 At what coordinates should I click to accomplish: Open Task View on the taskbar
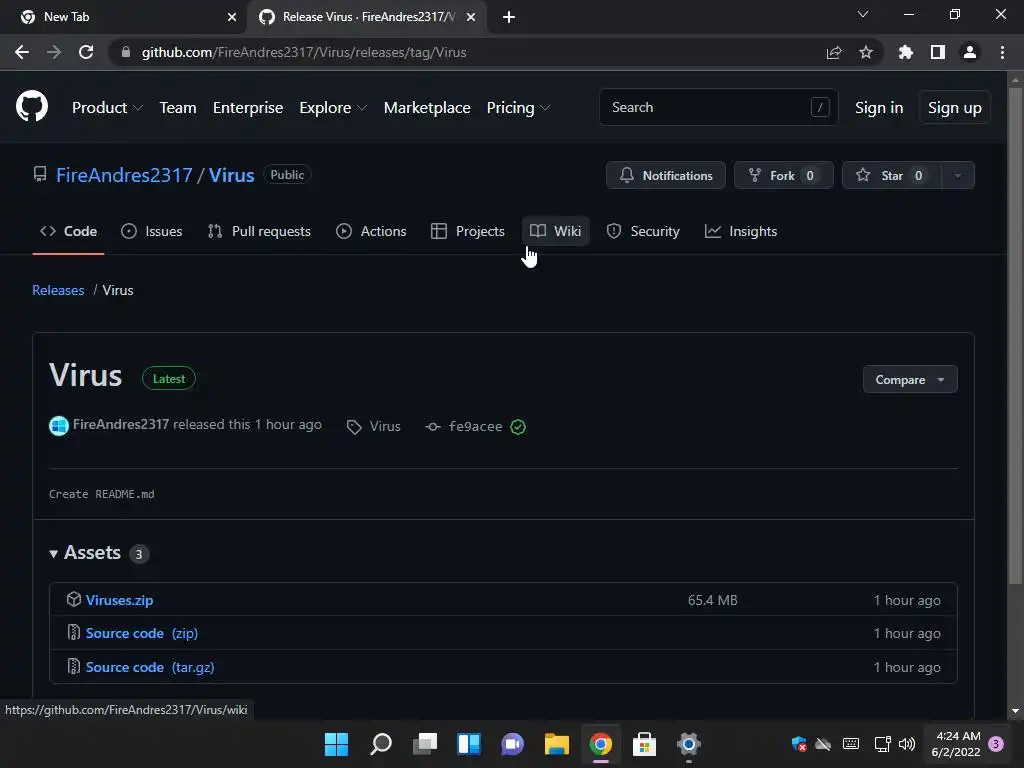click(x=424, y=744)
